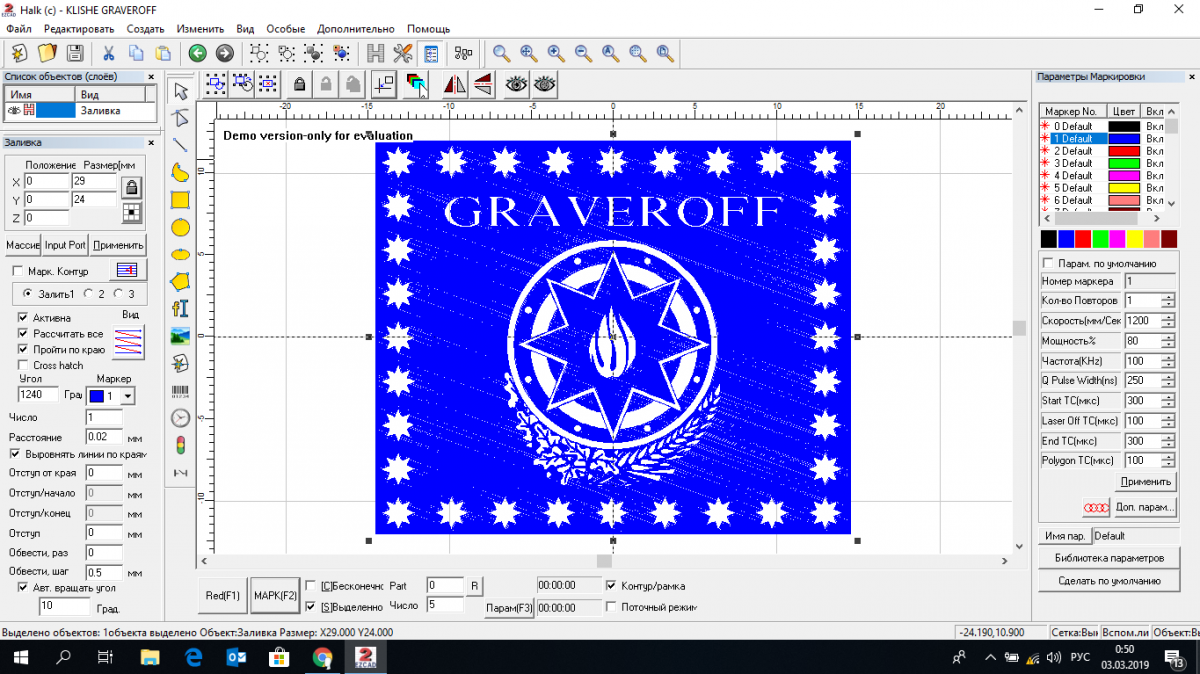Open the Файл menu
The image size is (1200, 674).
coord(19,29)
